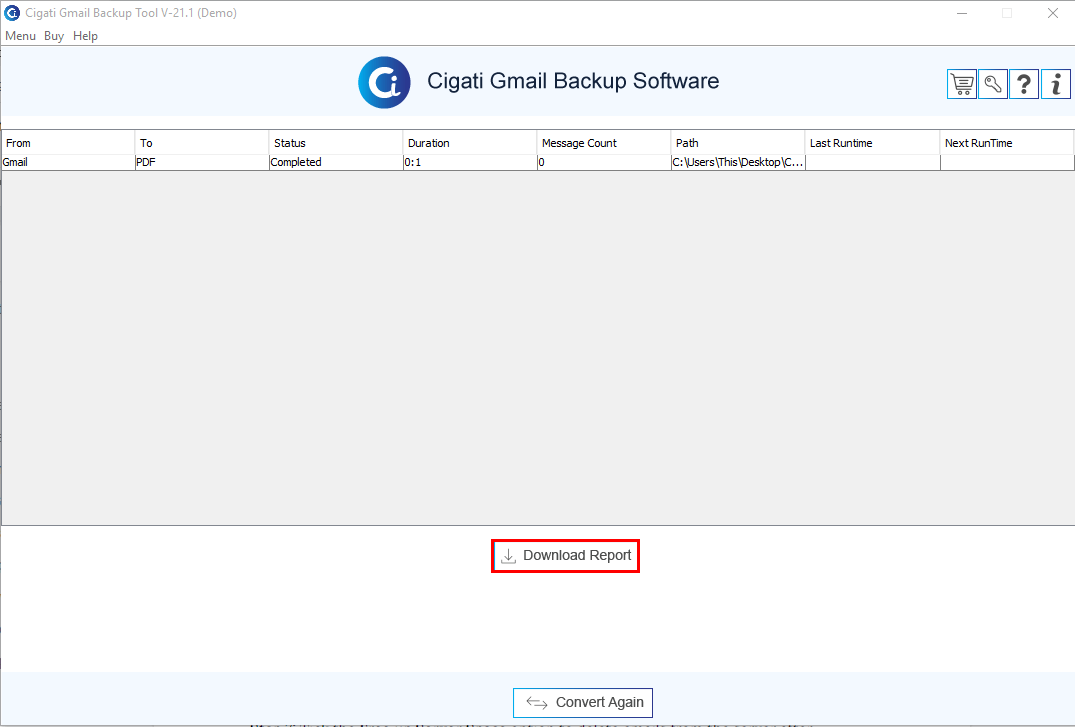Viewport: 1075px width, 727px height.
Task: Minimize the Cigati Gmail Backup window
Action: coord(962,13)
